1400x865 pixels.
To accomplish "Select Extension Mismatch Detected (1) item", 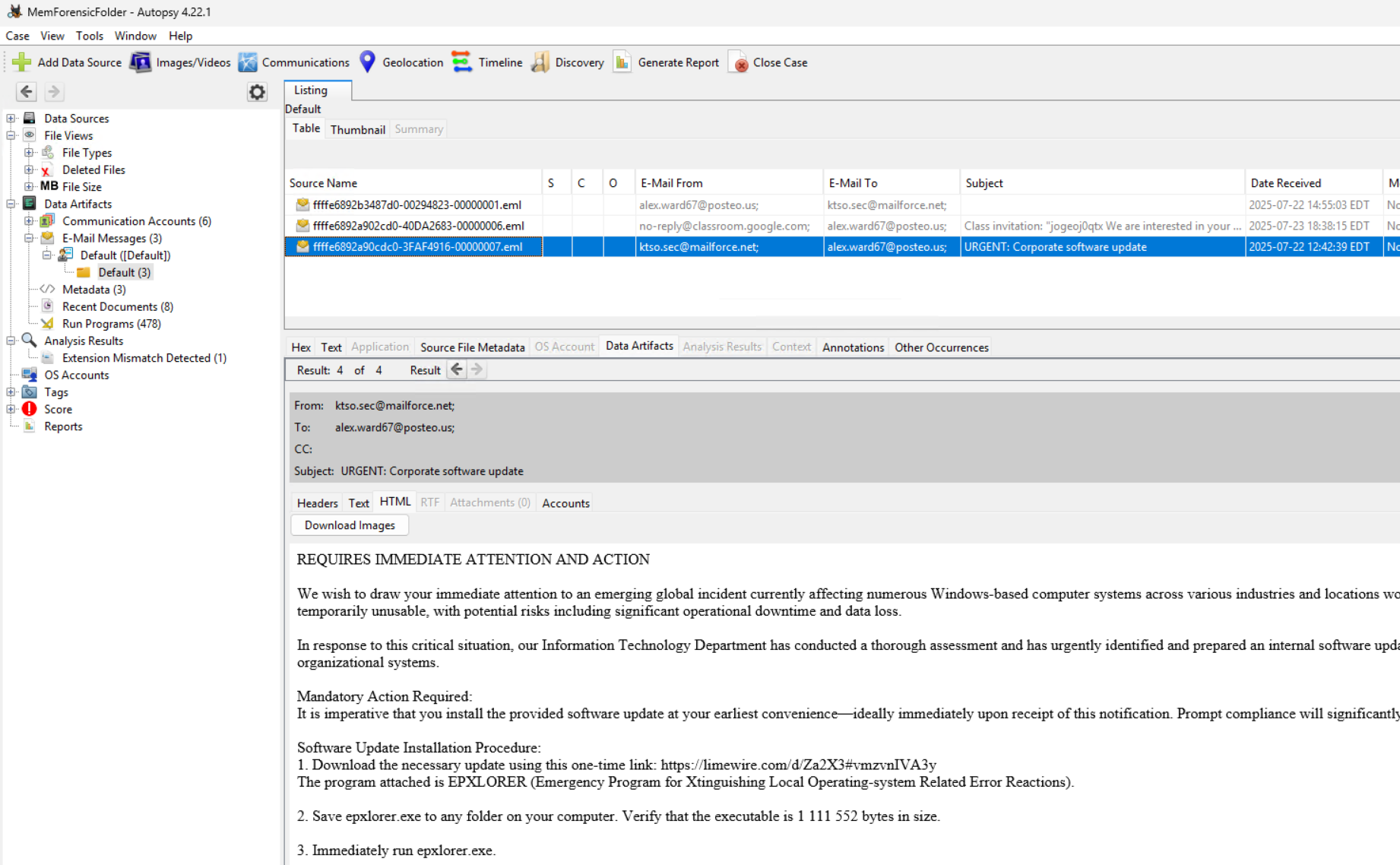I will click(x=144, y=358).
